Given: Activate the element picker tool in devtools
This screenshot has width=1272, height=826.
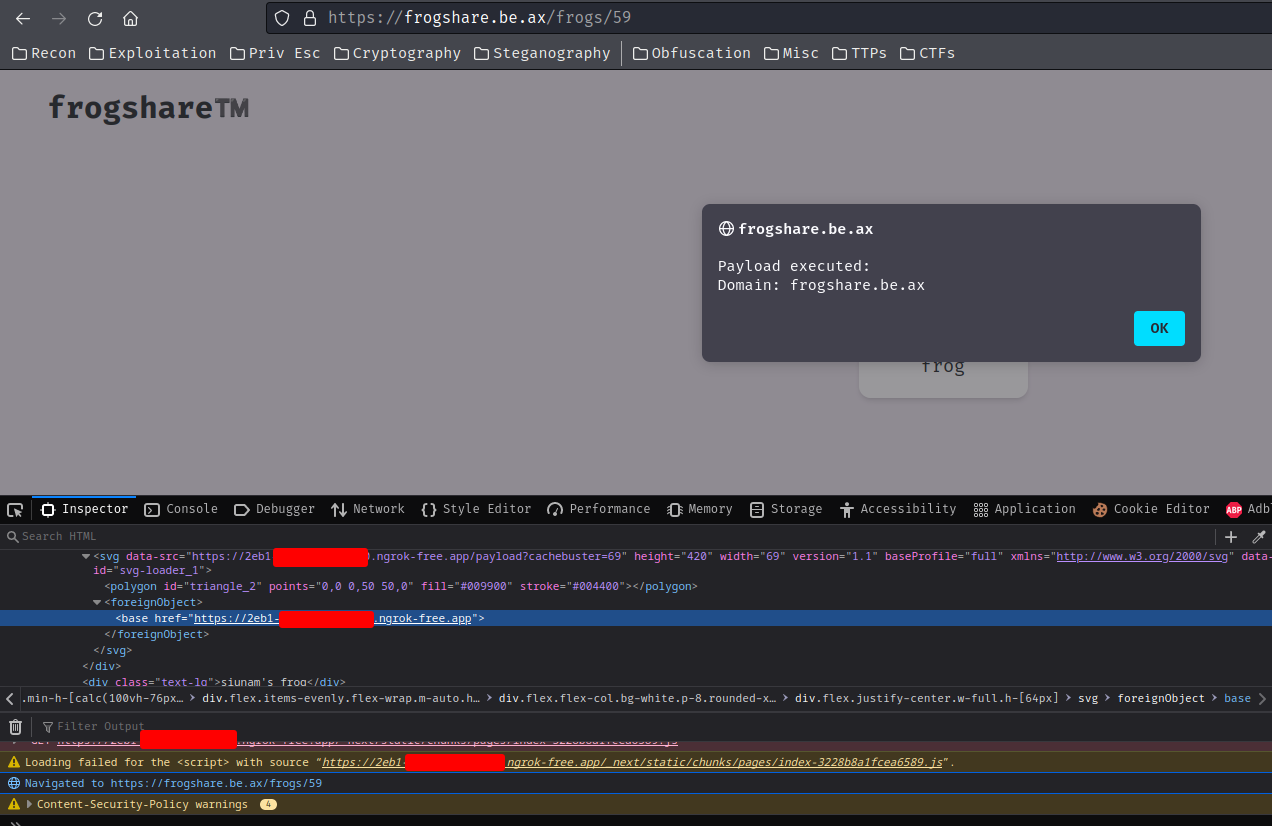Looking at the screenshot, I should [15, 510].
